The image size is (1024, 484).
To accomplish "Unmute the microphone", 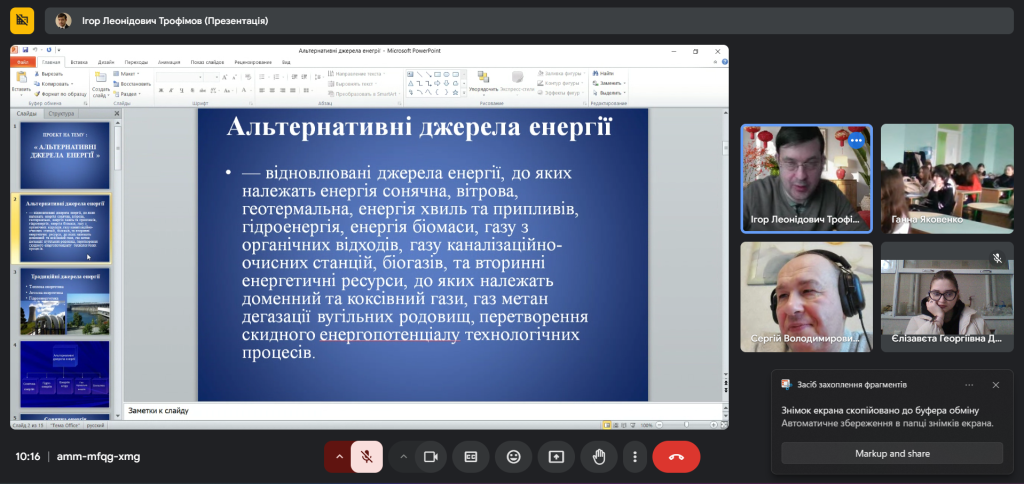I will [367, 457].
